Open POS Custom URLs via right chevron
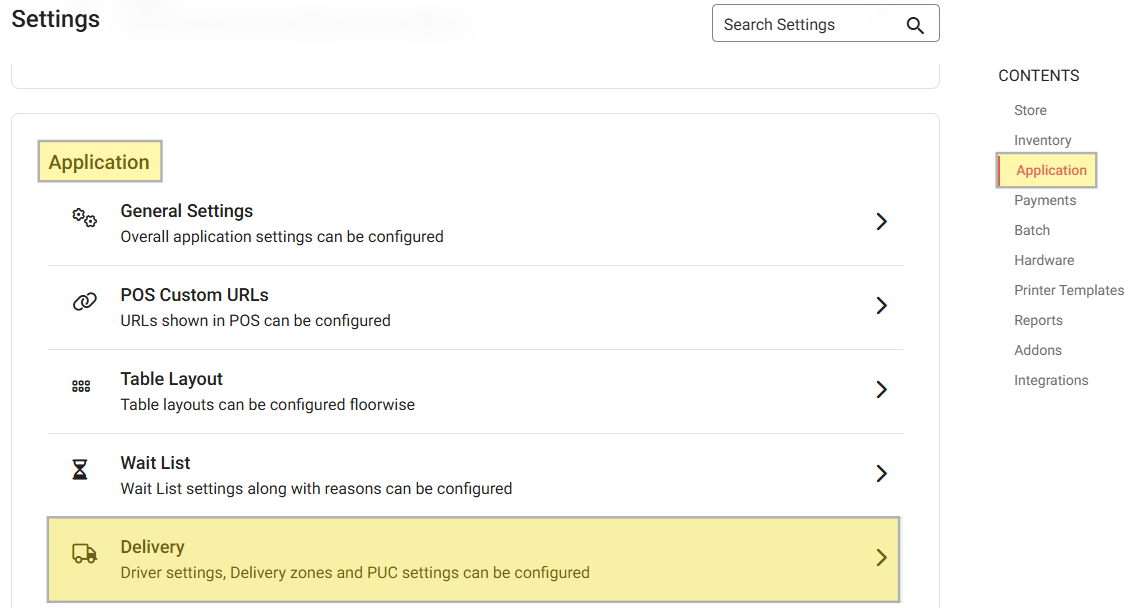 coord(881,306)
